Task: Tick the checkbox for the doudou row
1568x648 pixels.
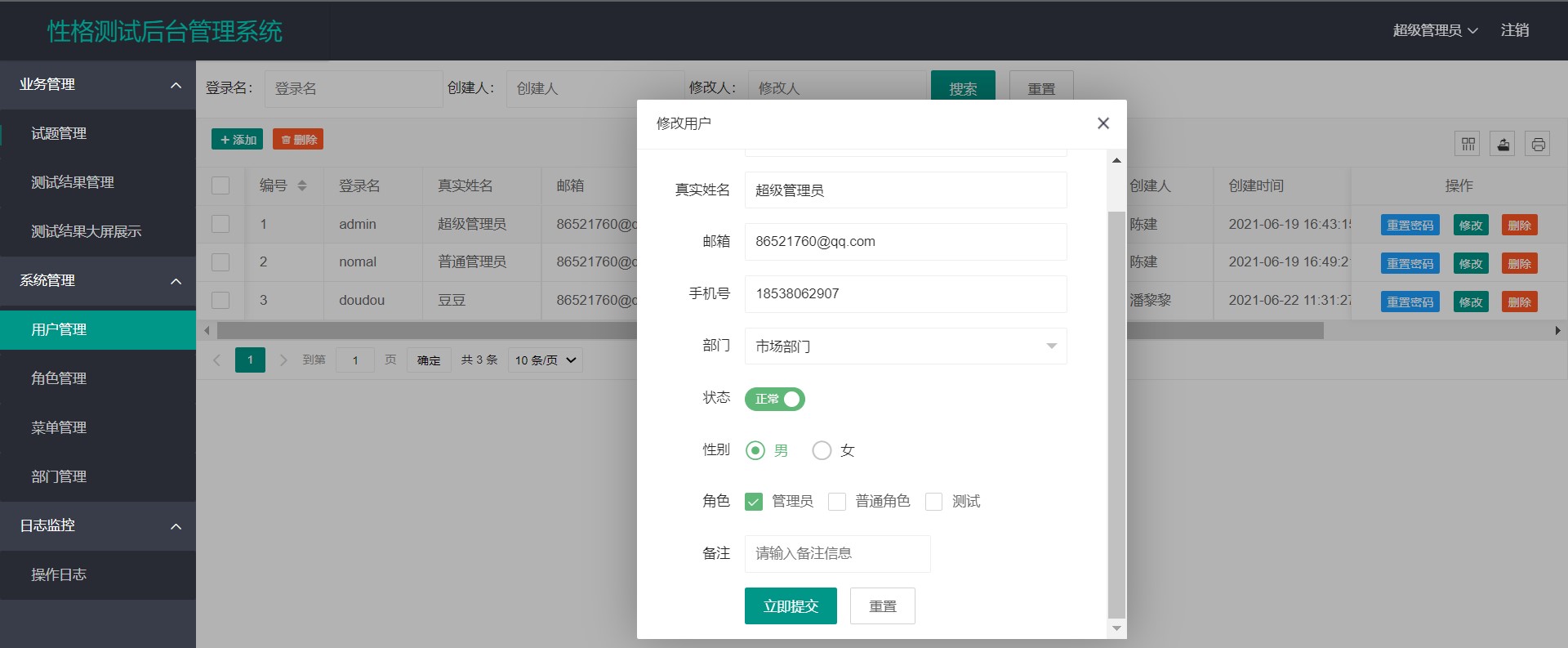Action: tap(220, 300)
